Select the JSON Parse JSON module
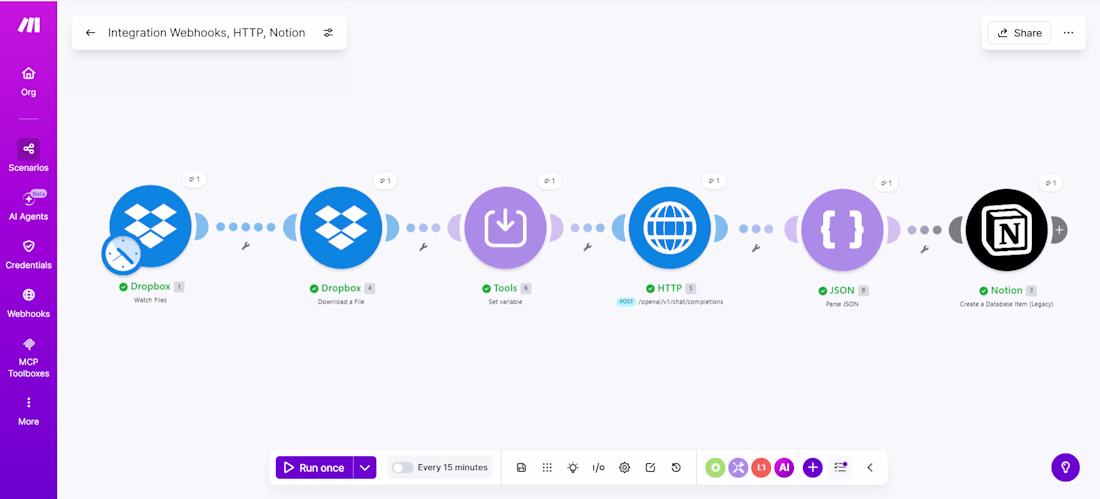 (843, 229)
